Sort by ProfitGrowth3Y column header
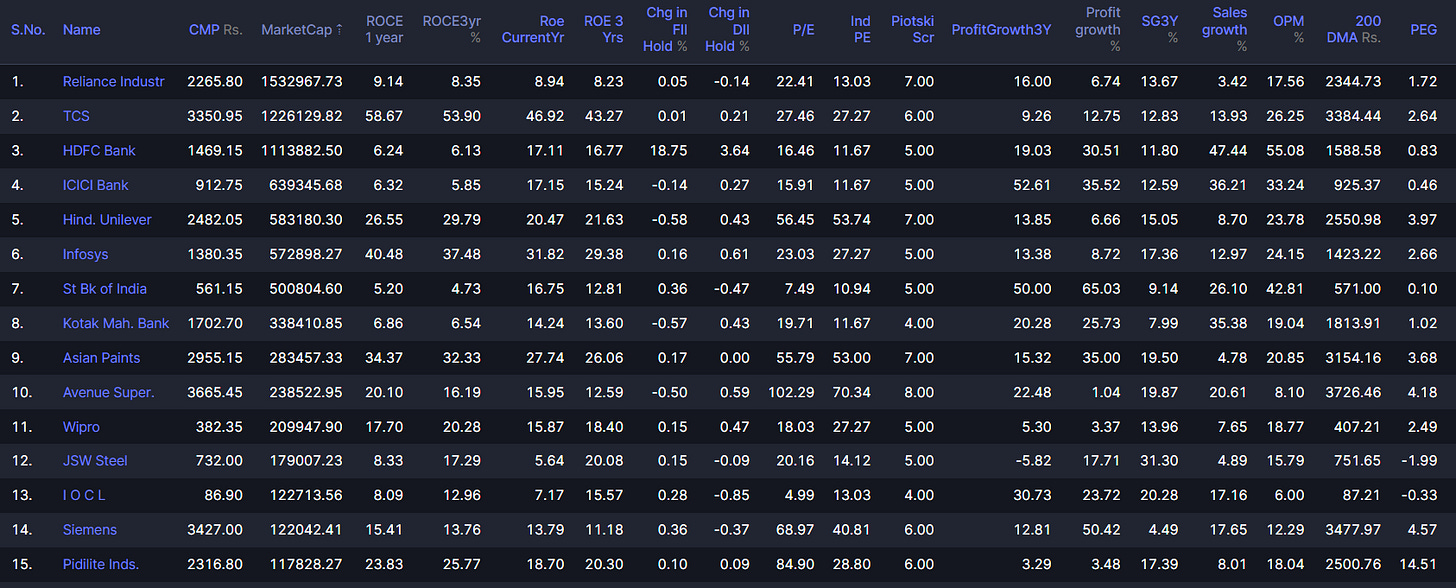Screen dimensions: 1456x588 1001,30
